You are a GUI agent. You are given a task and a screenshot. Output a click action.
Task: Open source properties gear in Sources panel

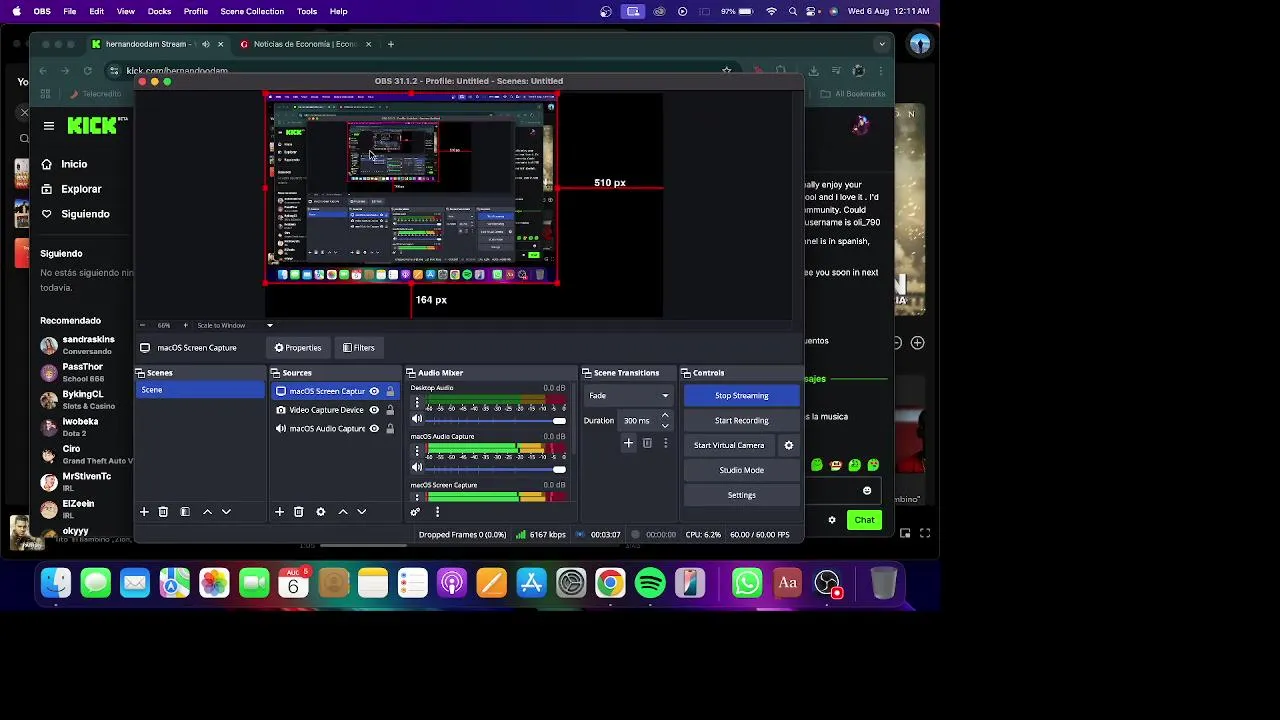321,512
